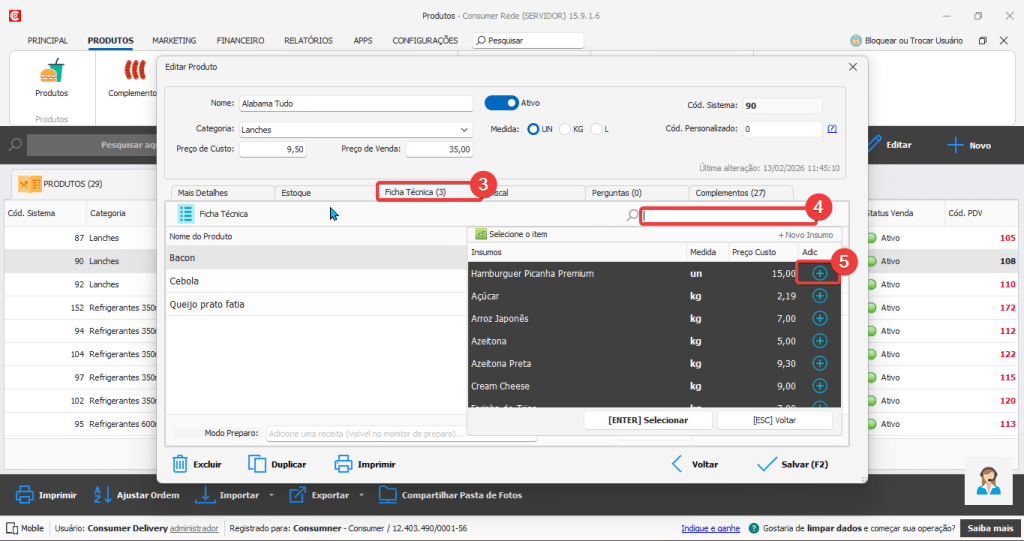Open the FINANCEIRO menu
Image resolution: width=1024 pixels, height=541 pixels.
240,41
